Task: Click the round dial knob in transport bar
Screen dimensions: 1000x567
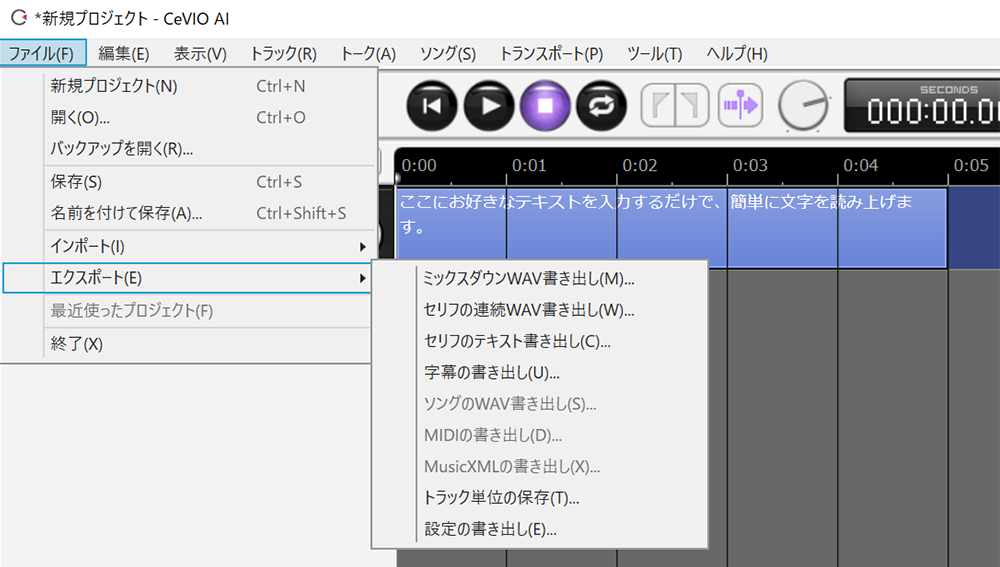Action: point(803,105)
